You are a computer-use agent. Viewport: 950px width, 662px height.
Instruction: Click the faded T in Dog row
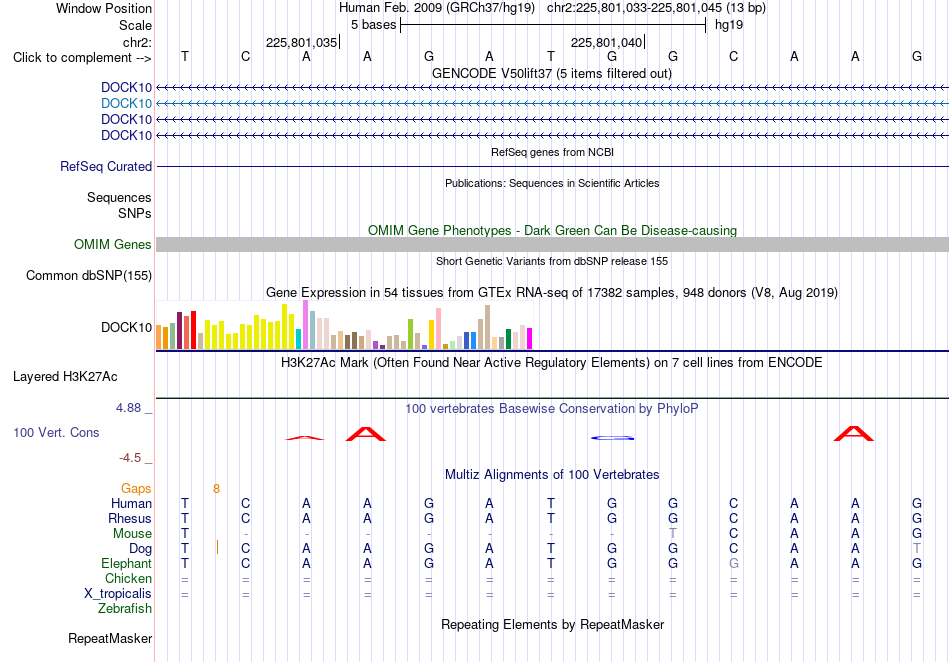pyautogui.click(x=917, y=548)
